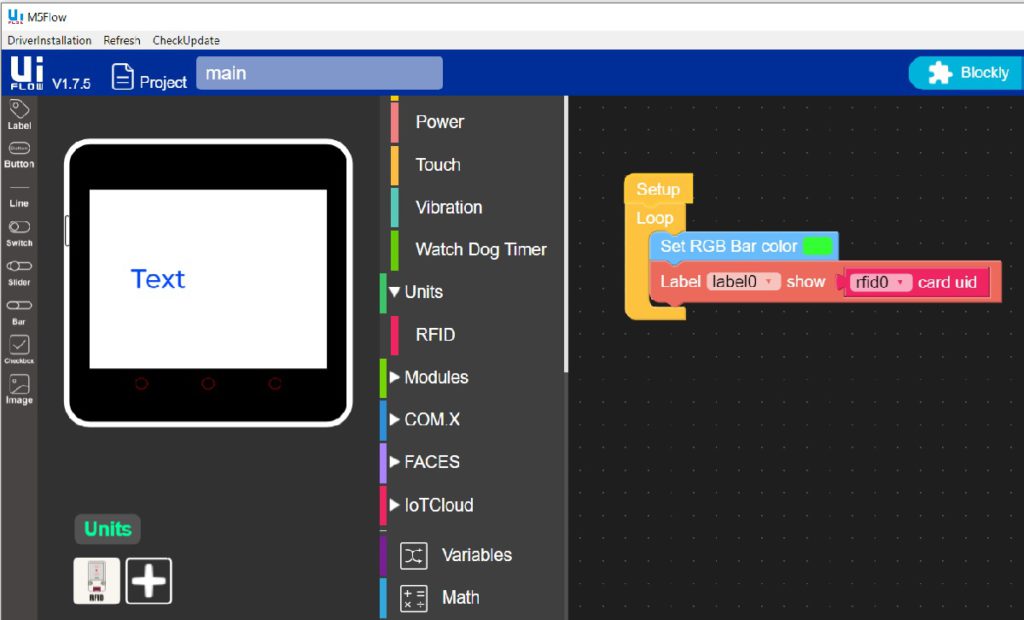The height and width of the screenshot is (620, 1024).
Task: Open the Variables category icon
Action: click(413, 556)
